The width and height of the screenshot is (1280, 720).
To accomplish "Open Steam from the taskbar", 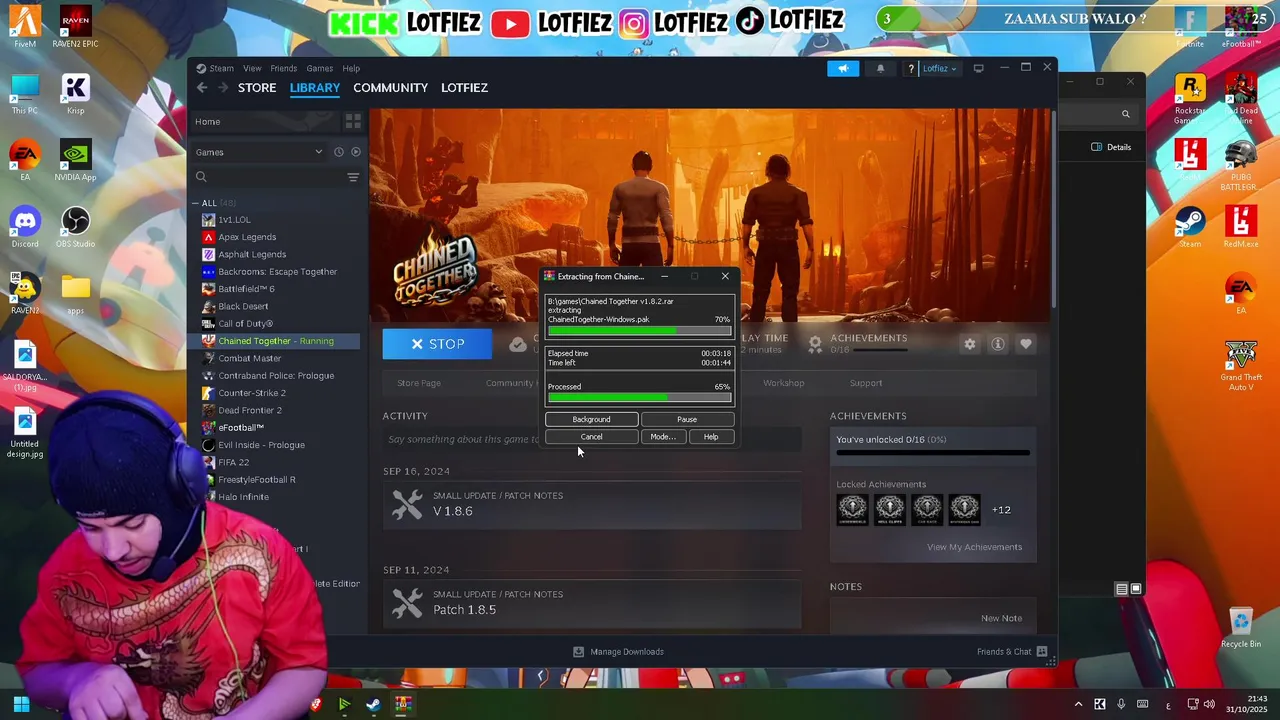I will point(373,704).
